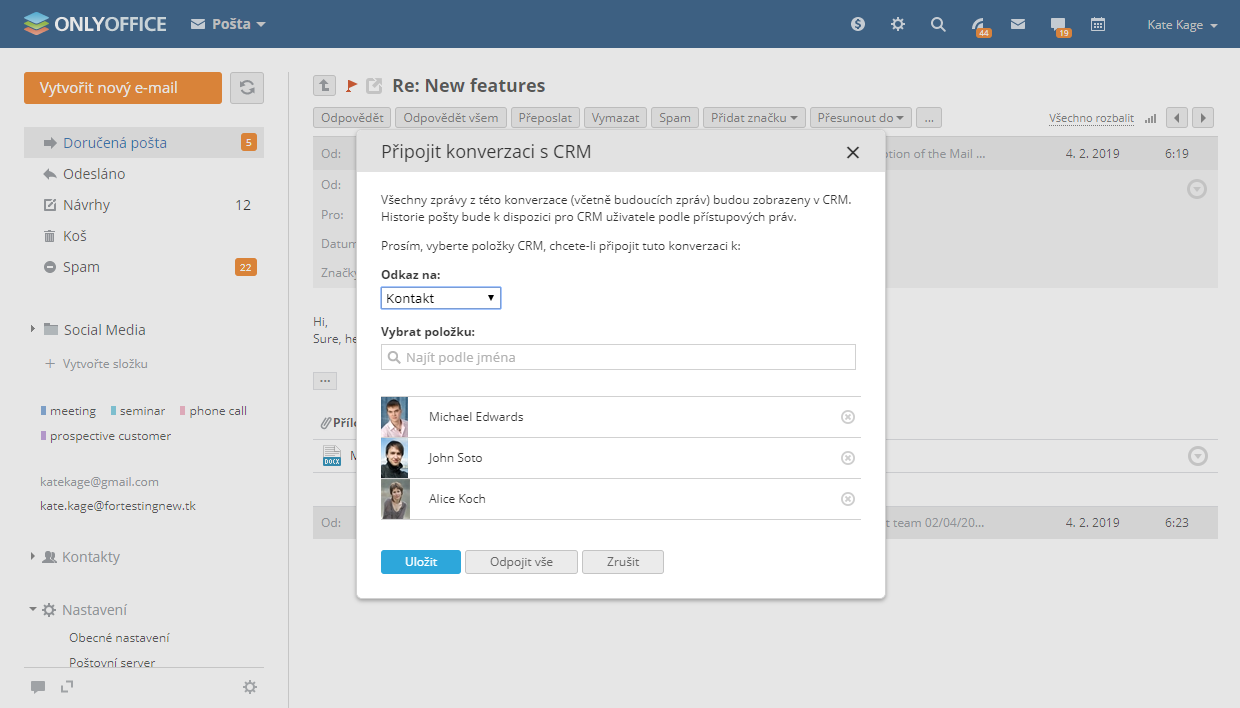Image resolution: width=1240 pixels, height=708 pixels.
Task: Click the Najít podle jména search field
Action: click(x=618, y=357)
